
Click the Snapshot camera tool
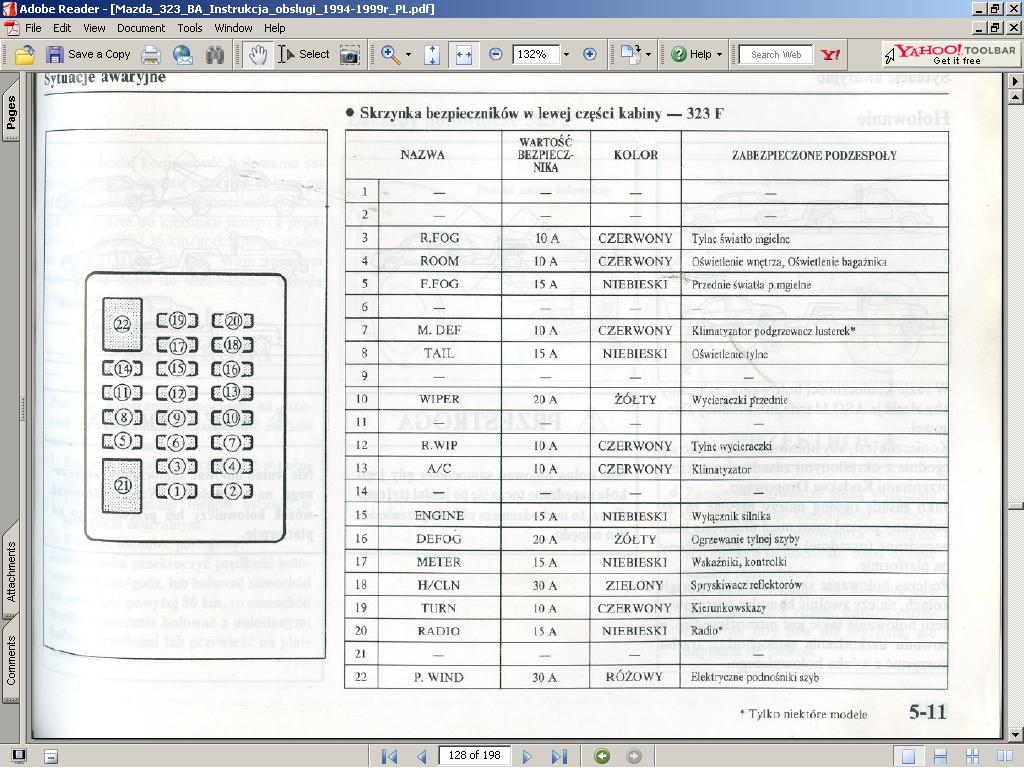350,54
